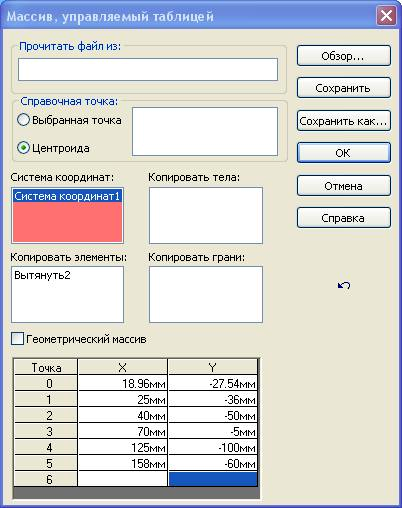402x508 pixels.
Task: Click the Y cell -36мм
Action: click(x=213, y=399)
